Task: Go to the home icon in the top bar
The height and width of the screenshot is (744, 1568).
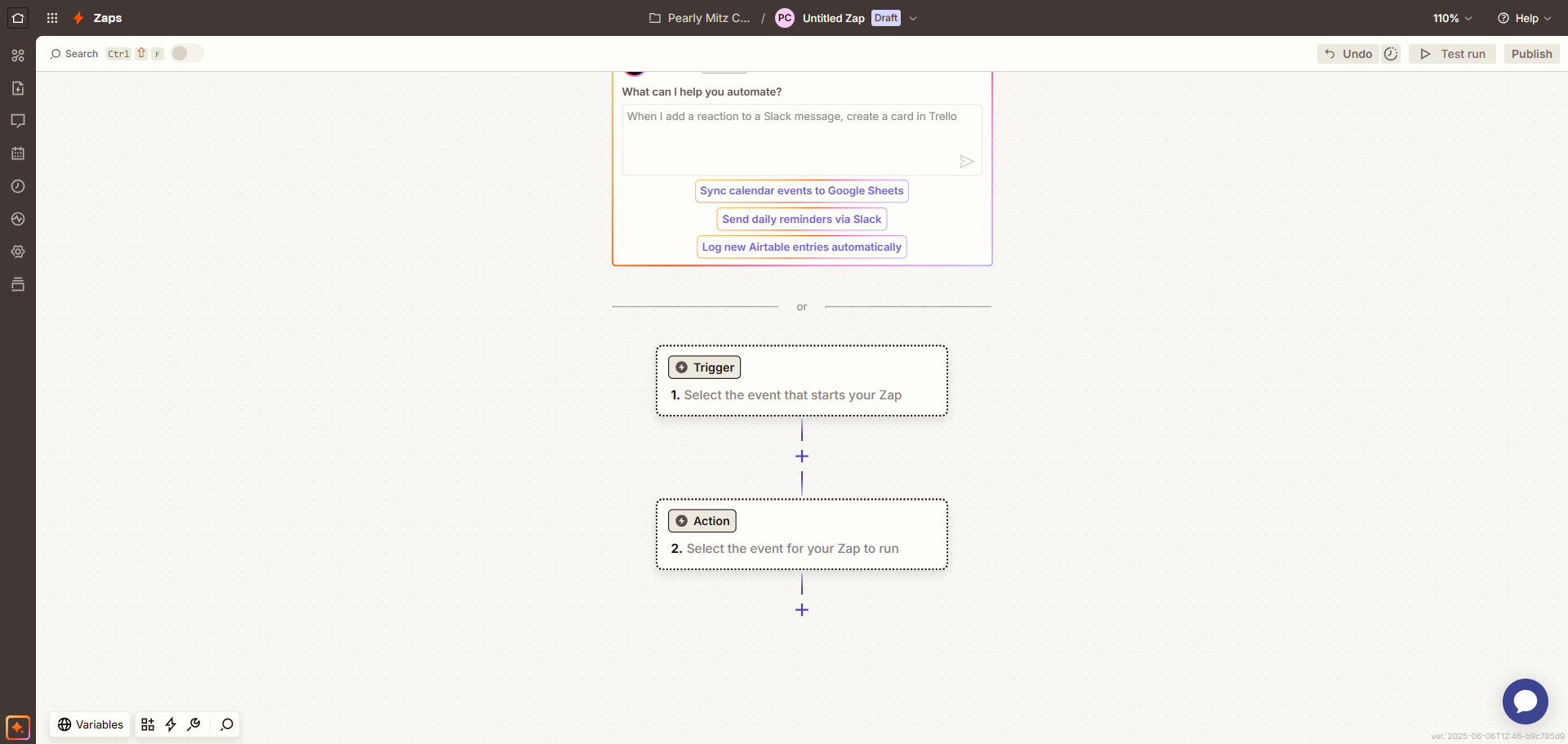Action: 18,18
